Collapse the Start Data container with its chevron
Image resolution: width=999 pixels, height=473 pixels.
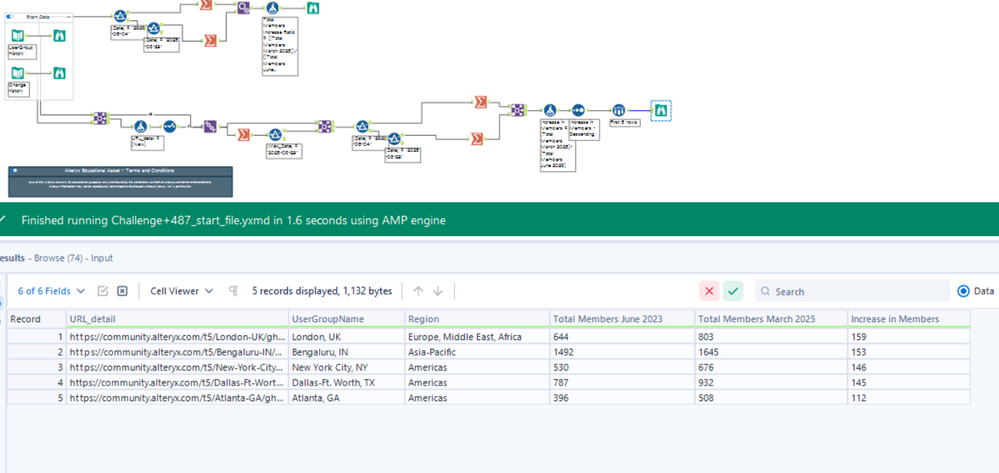(69, 17)
